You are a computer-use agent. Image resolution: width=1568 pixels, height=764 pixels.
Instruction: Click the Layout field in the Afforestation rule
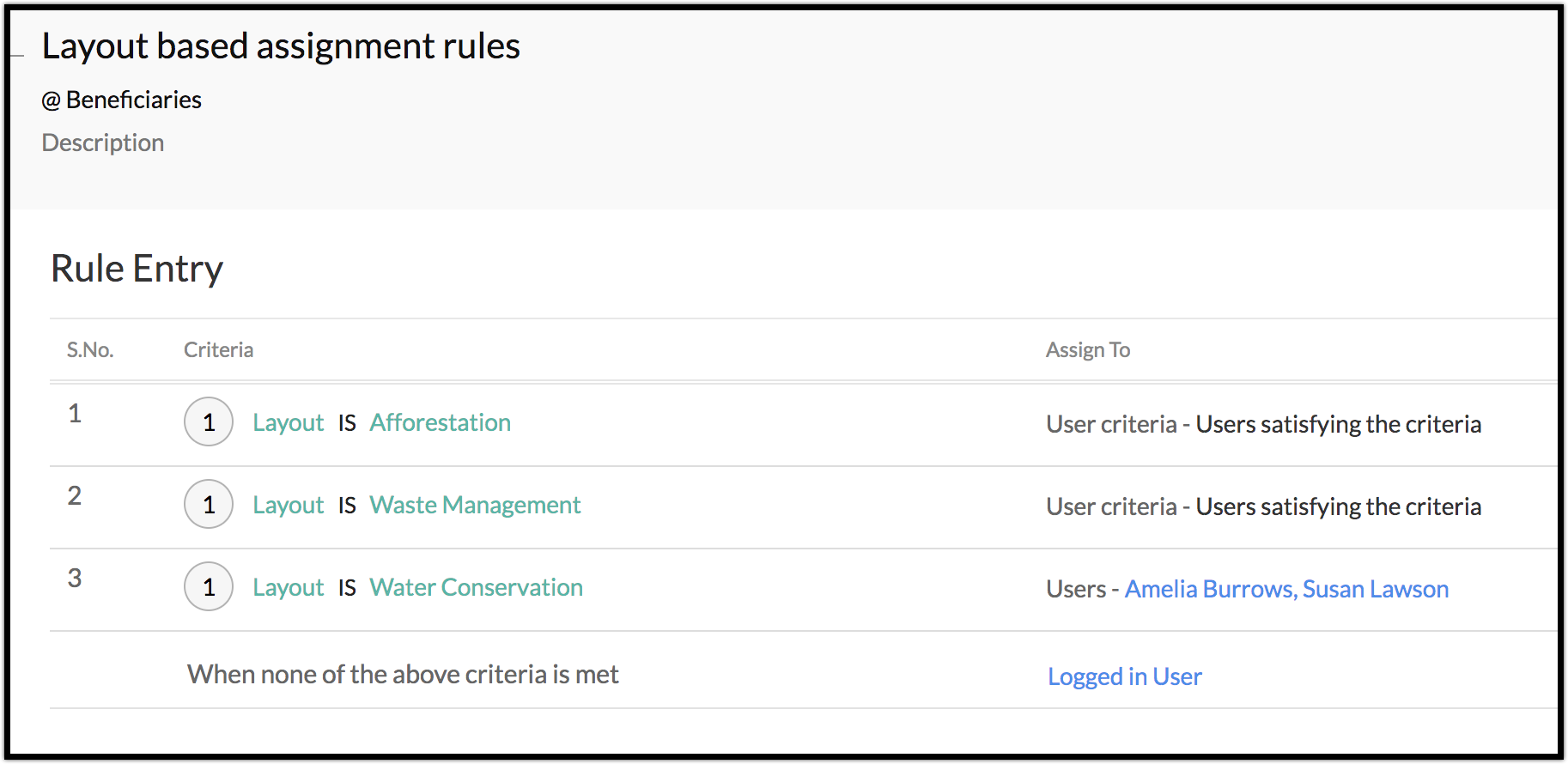click(x=288, y=422)
